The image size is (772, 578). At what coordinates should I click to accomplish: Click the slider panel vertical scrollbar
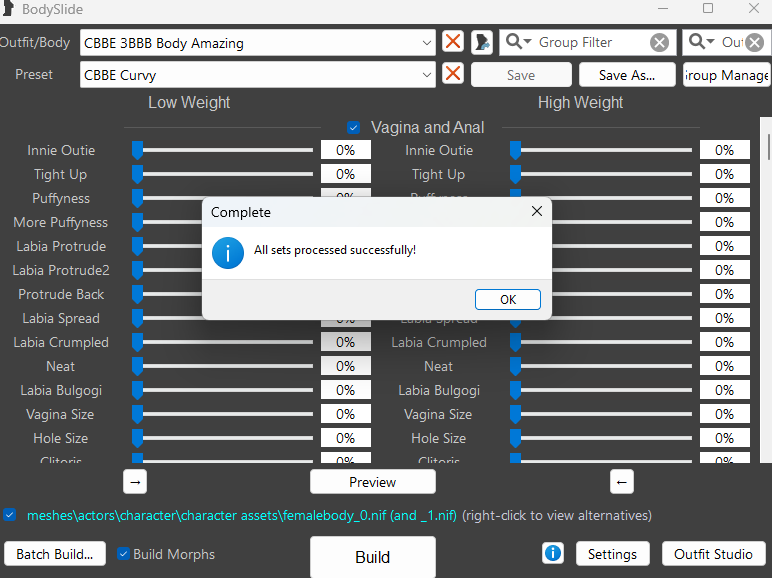(766, 289)
